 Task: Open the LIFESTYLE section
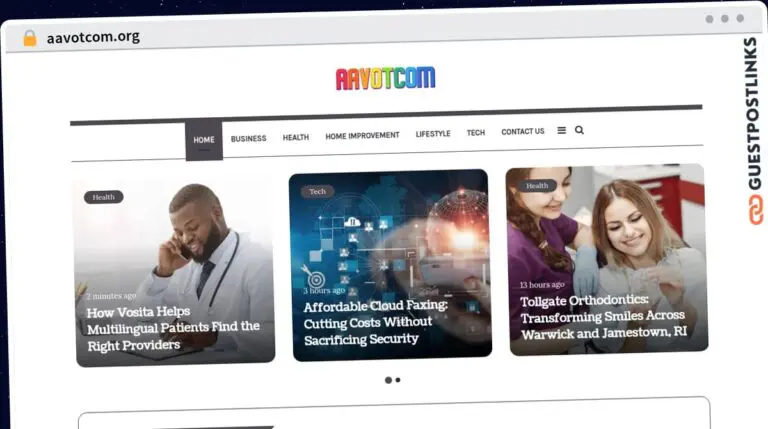(433, 134)
